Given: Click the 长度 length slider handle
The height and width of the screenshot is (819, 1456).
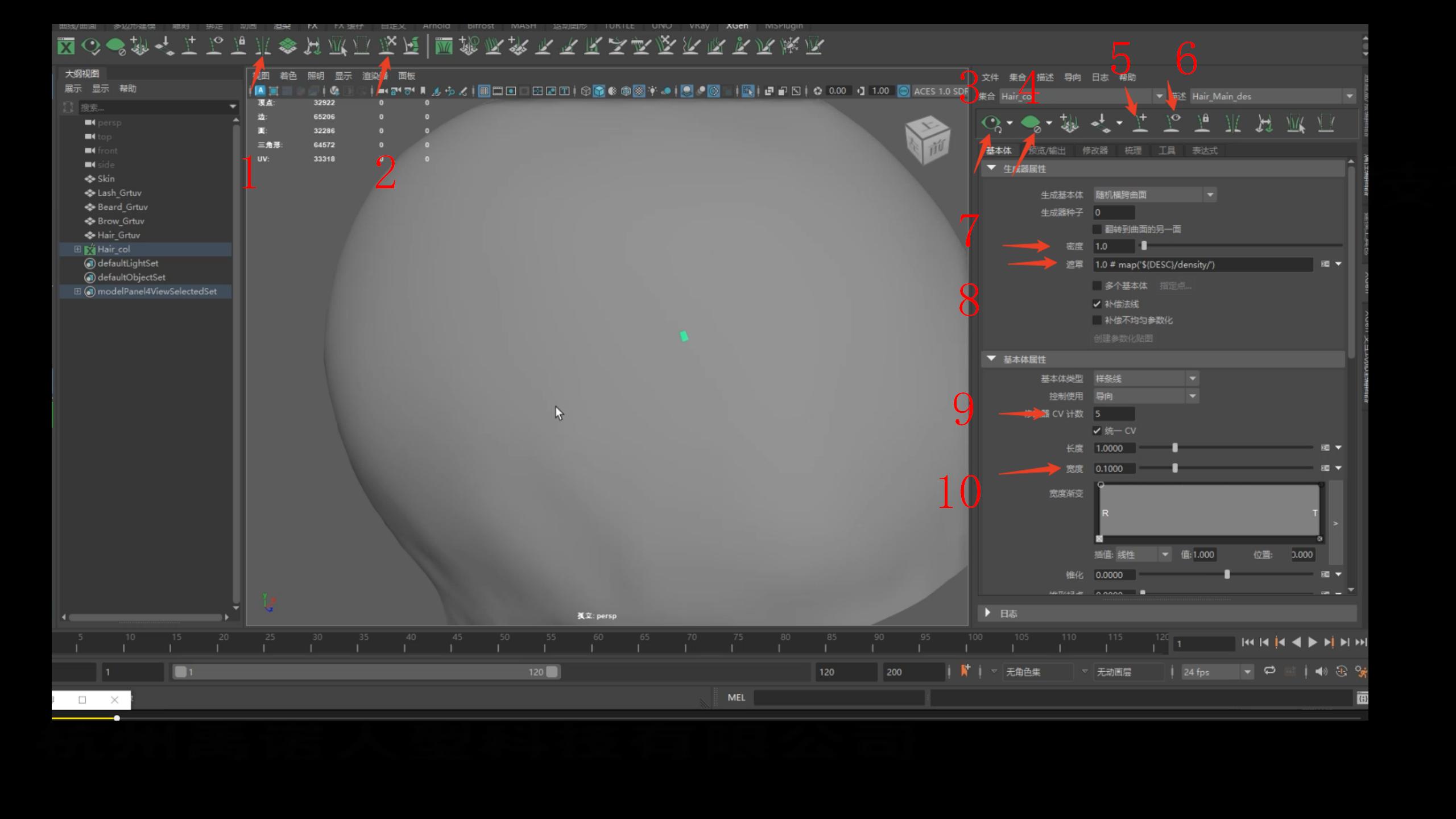Looking at the screenshot, I should [x=1175, y=448].
